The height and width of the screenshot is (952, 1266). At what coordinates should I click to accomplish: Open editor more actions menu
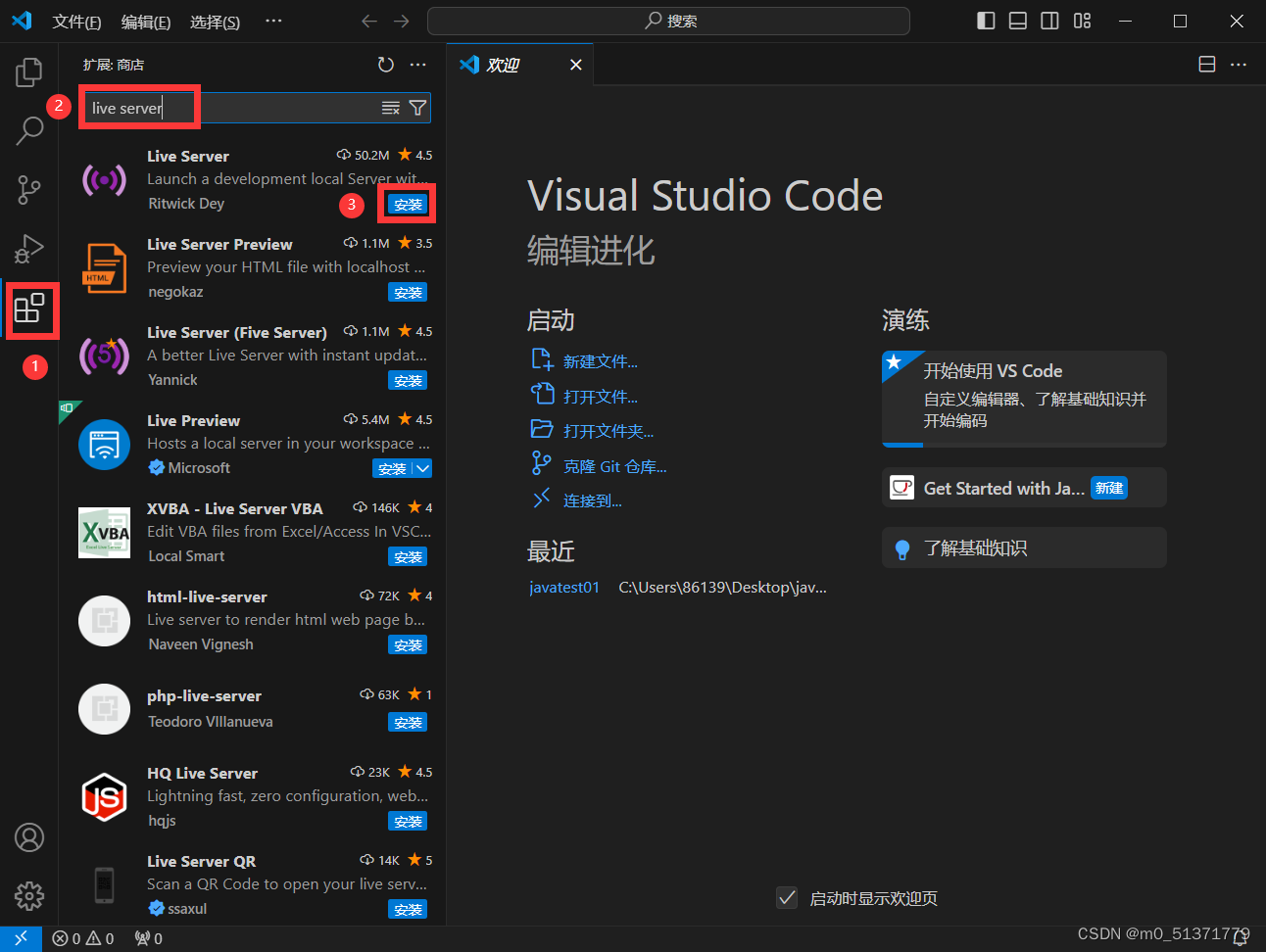point(1239,64)
